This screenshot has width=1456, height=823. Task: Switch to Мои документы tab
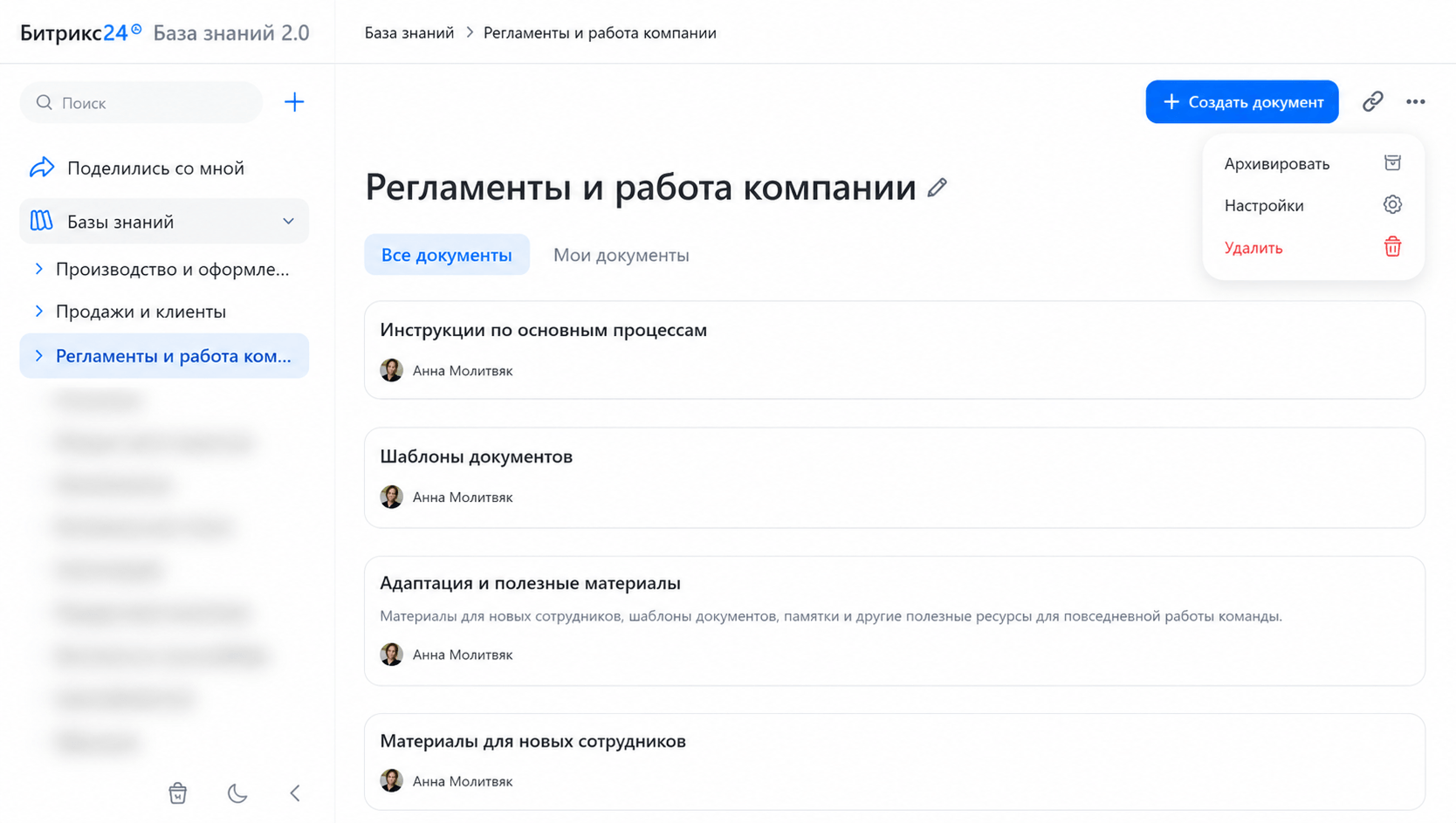coord(622,255)
